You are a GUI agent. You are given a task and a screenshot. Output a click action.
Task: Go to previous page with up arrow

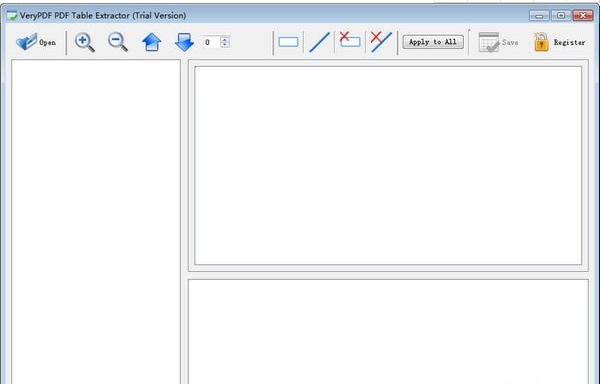pyautogui.click(x=152, y=42)
